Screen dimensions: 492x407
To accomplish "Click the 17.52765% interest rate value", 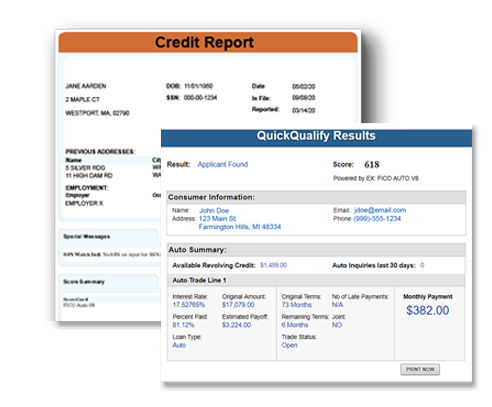I will coord(189,305).
